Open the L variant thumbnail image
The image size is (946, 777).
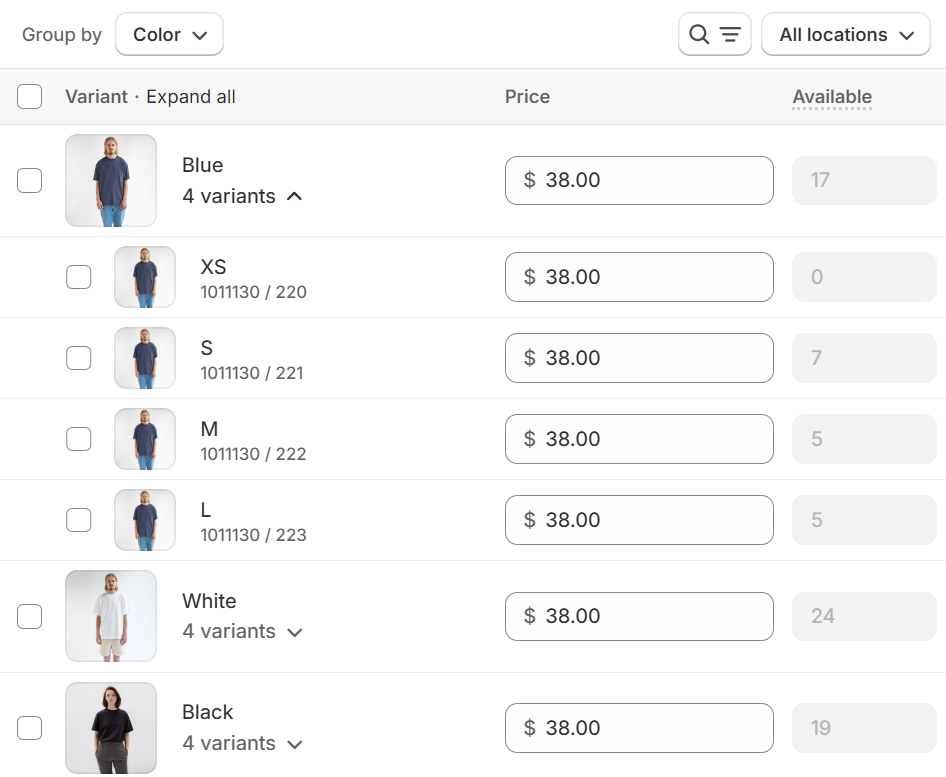click(145, 520)
